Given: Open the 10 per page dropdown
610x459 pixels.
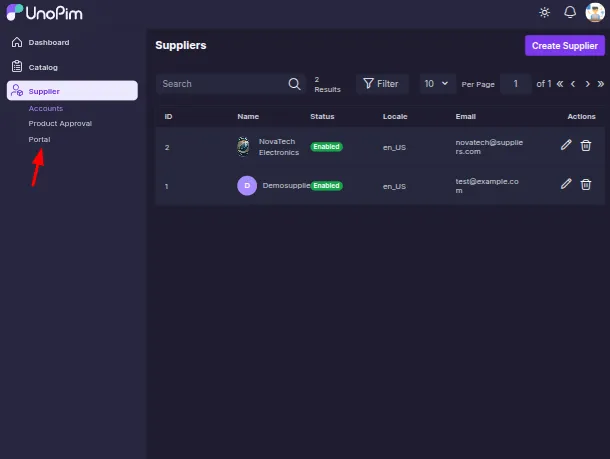Looking at the screenshot, I should pyautogui.click(x=437, y=84).
